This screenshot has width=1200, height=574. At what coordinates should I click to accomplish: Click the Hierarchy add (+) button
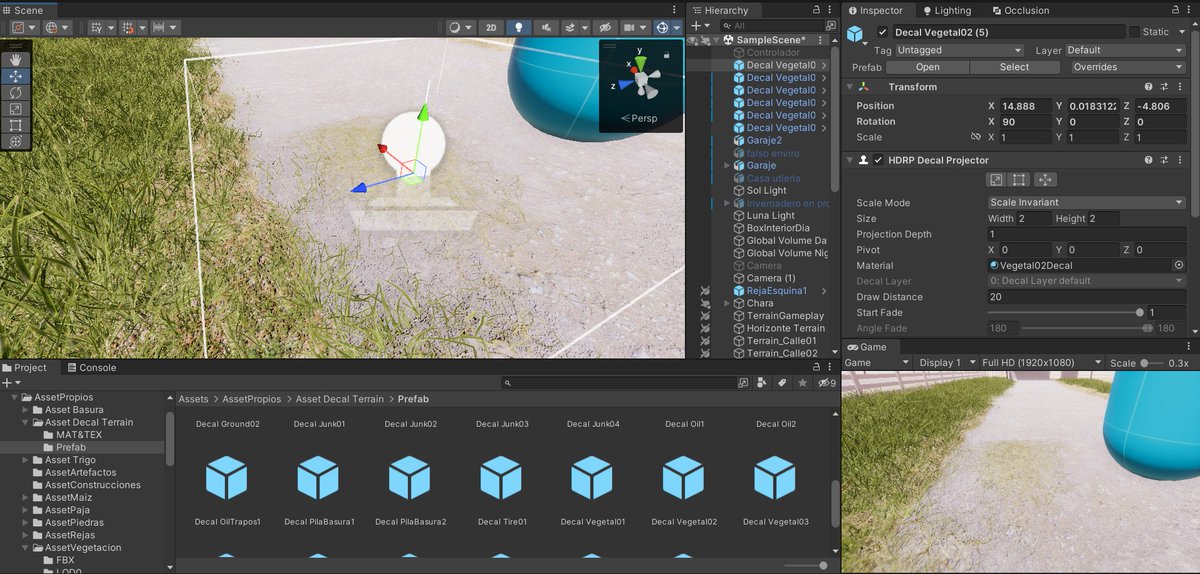[696, 26]
